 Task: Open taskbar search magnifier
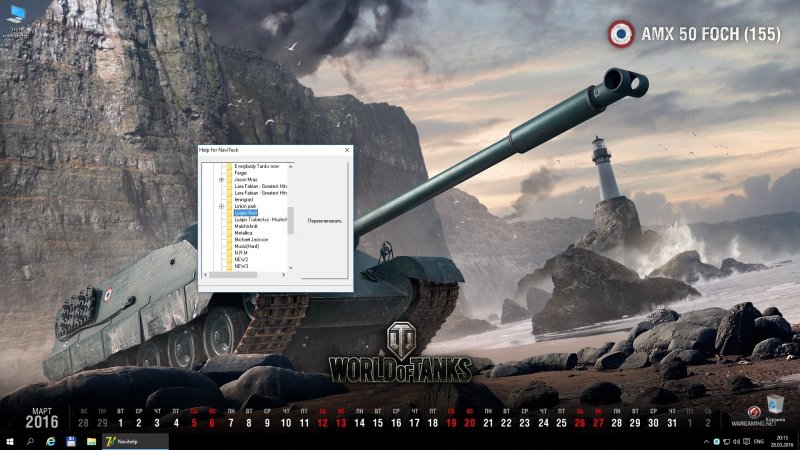click(30, 441)
